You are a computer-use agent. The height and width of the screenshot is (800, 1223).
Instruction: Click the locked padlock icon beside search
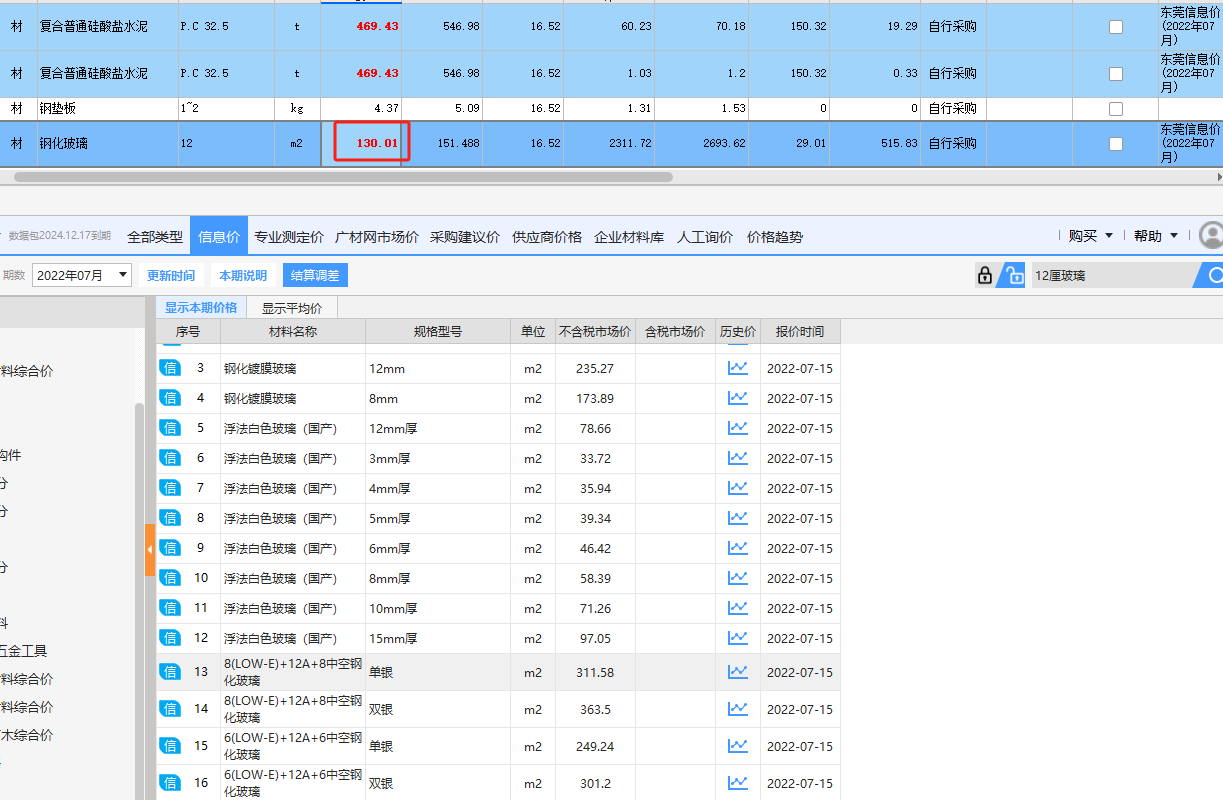click(x=985, y=275)
